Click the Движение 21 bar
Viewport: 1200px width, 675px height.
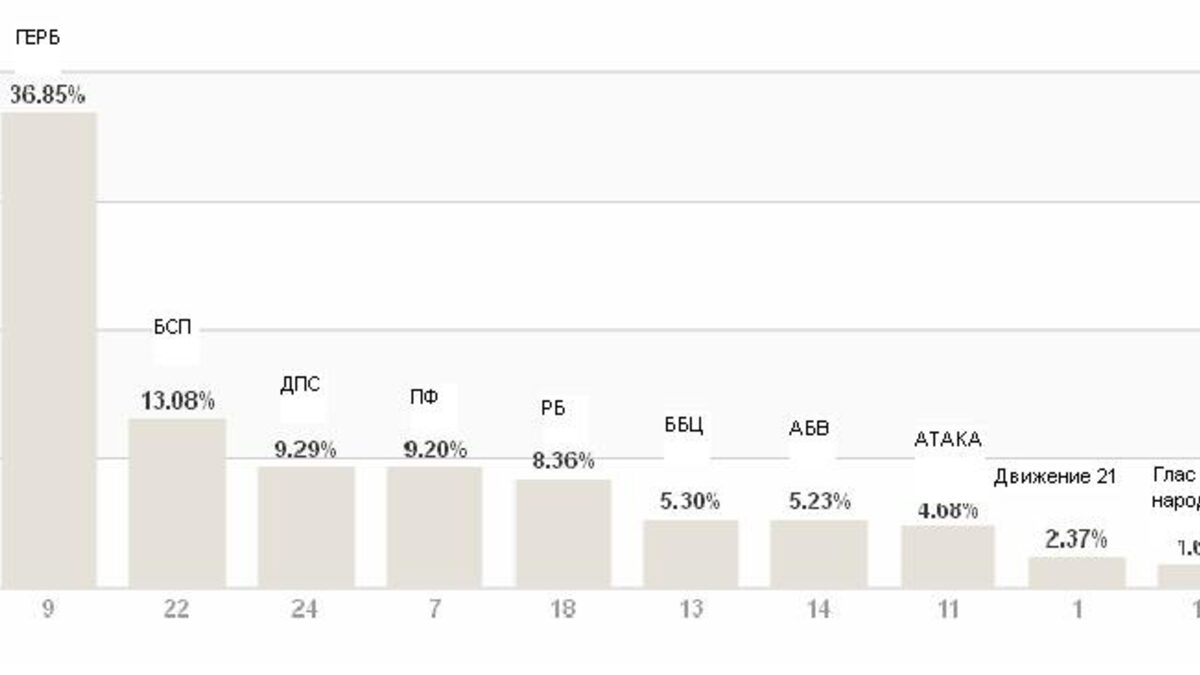(1077, 573)
